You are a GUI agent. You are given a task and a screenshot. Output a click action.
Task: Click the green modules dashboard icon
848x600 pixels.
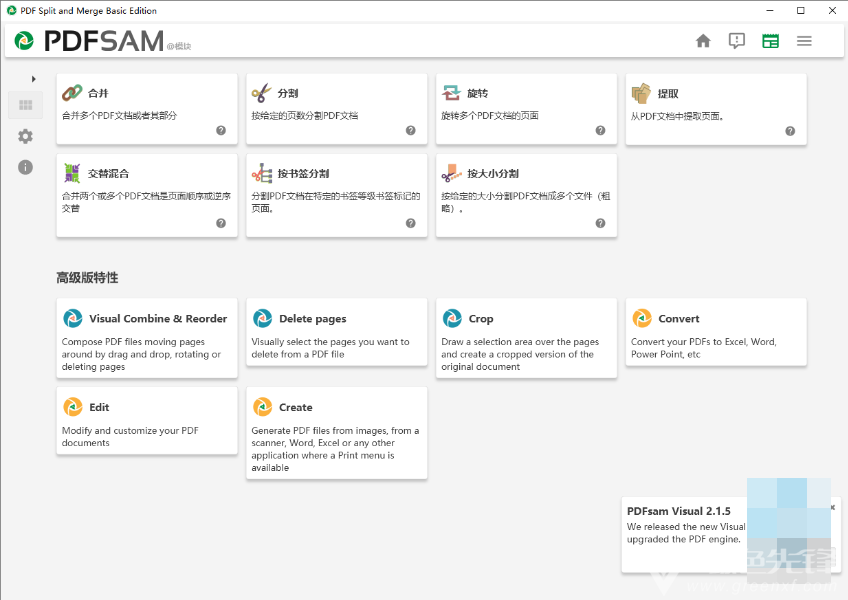click(x=771, y=41)
